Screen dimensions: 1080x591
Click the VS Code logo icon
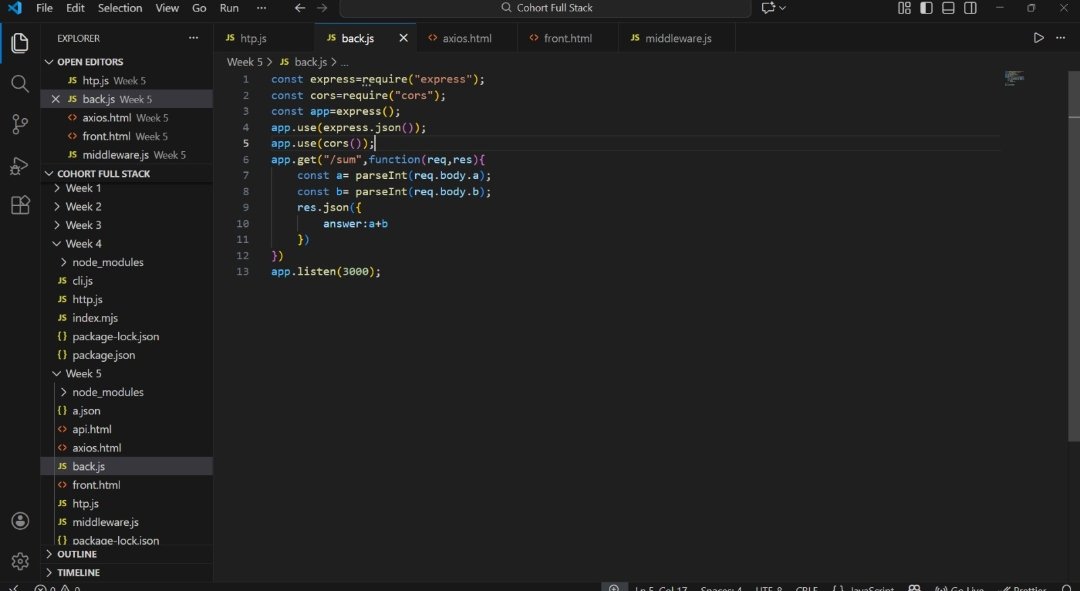[x=14, y=8]
